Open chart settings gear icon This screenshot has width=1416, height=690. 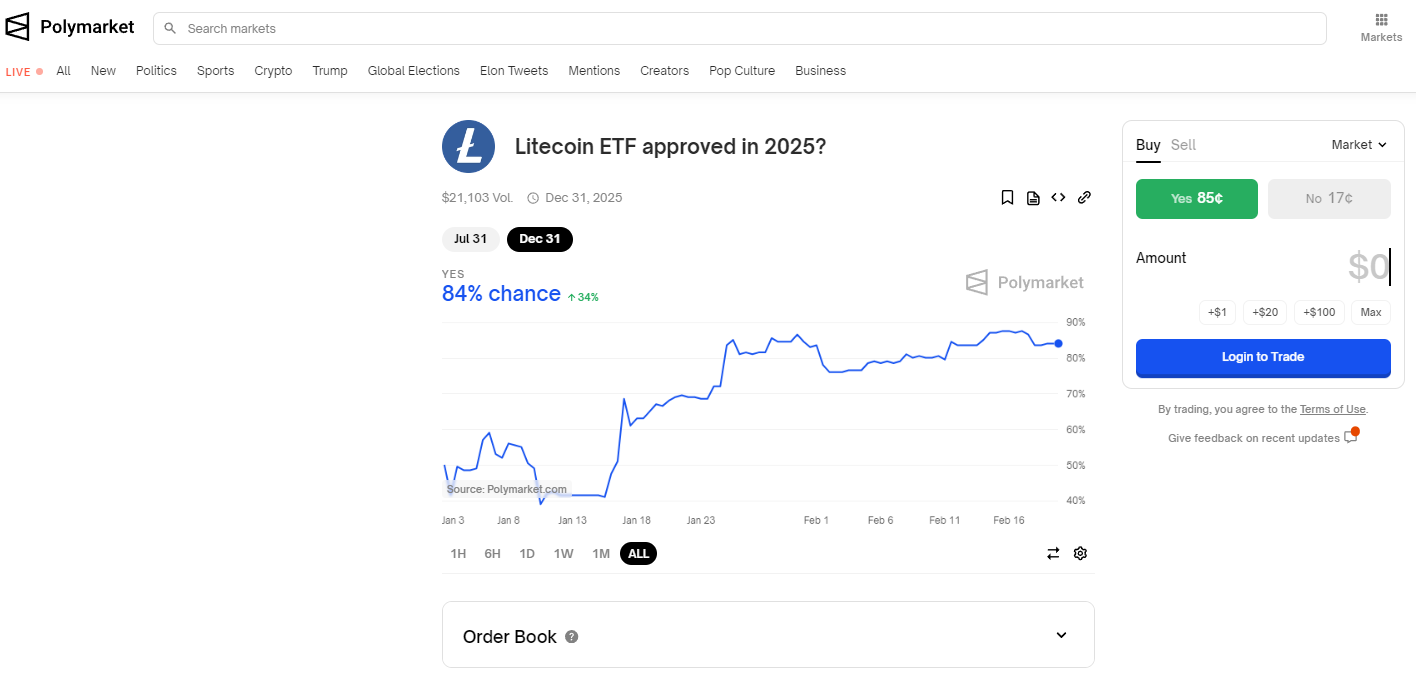tap(1080, 554)
